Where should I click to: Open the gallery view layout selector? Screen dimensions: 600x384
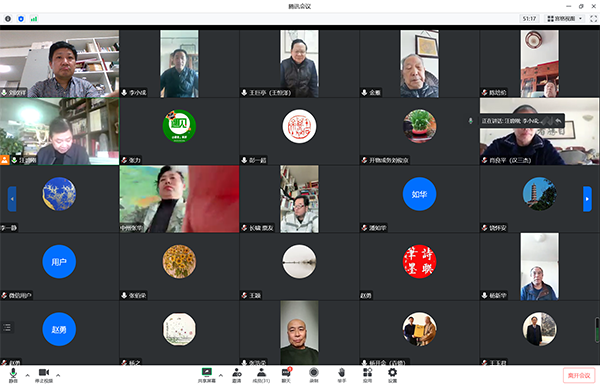point(565,18)
